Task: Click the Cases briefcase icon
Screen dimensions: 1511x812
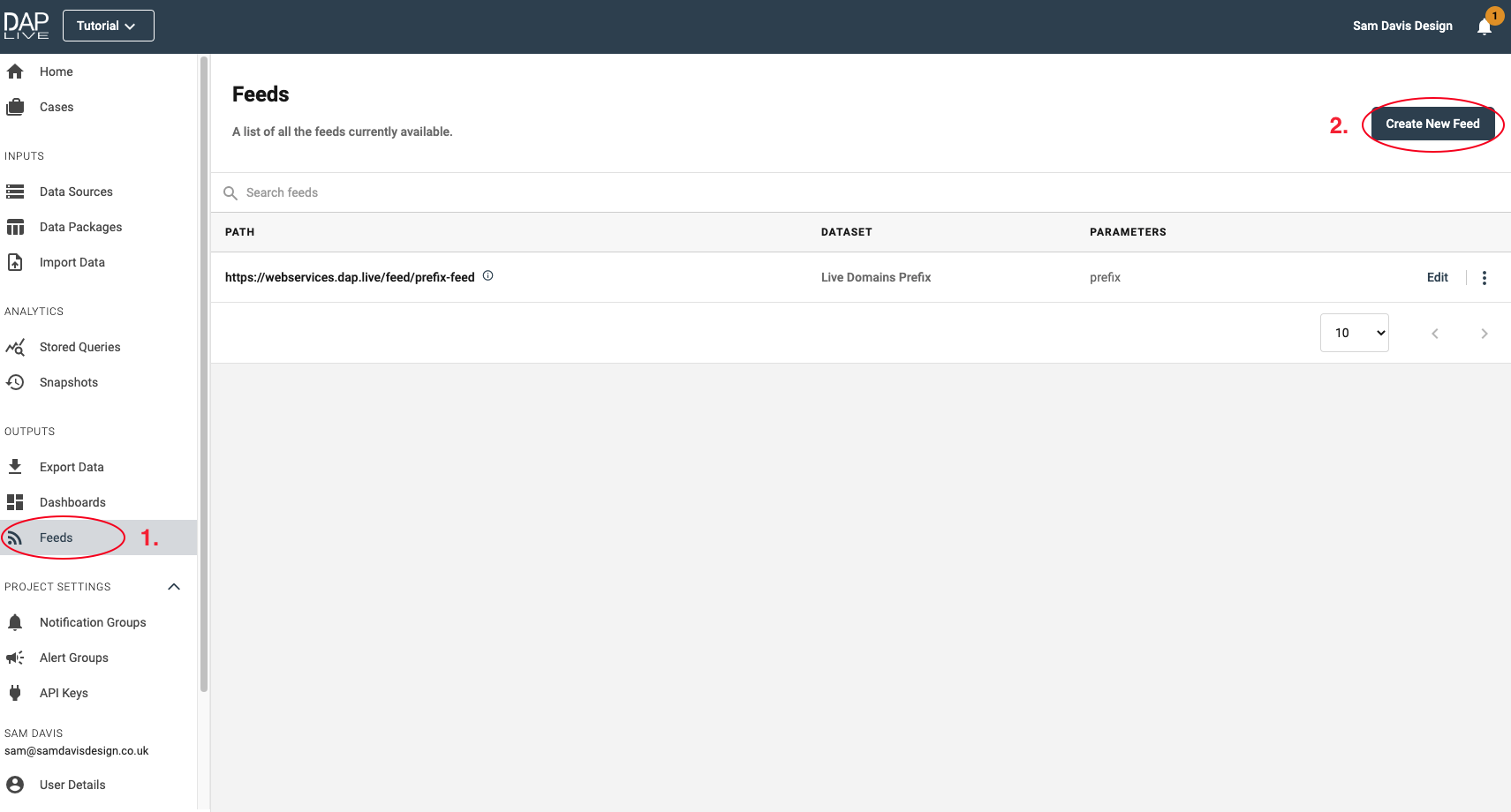Action: tap(15, 107)
